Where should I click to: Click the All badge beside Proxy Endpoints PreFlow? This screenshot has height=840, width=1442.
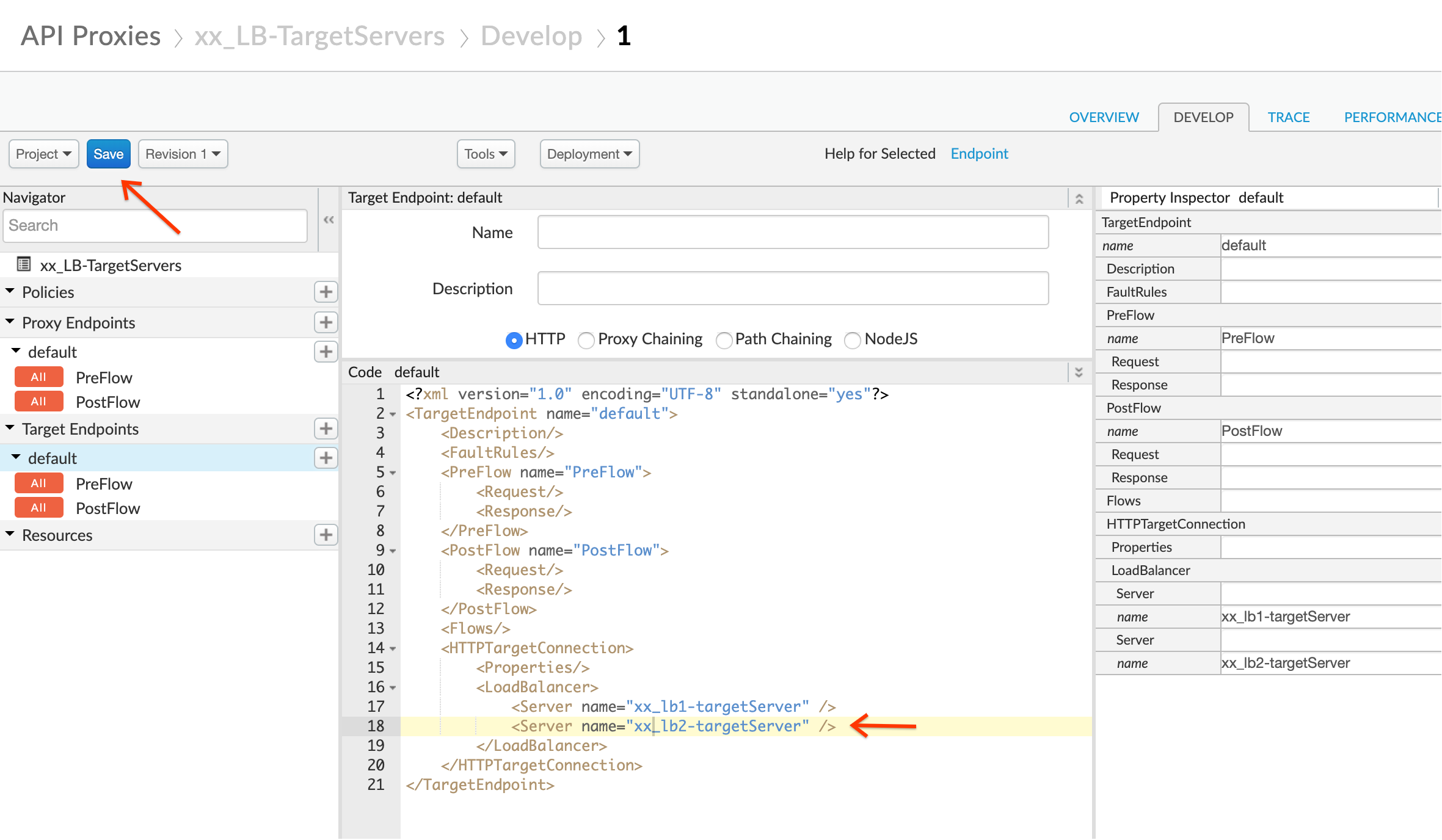38,377
